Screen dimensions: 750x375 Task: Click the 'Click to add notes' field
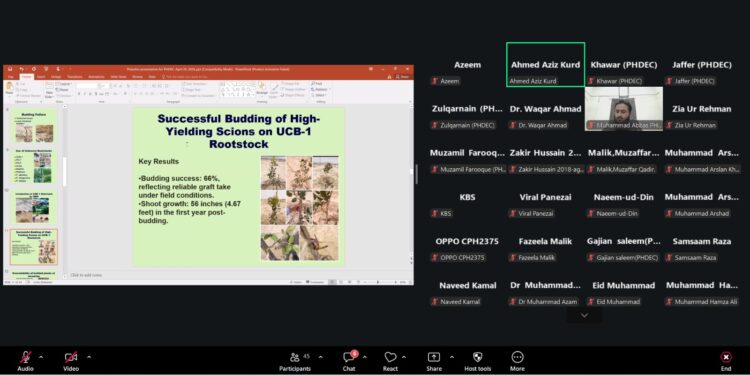(86, 275)
